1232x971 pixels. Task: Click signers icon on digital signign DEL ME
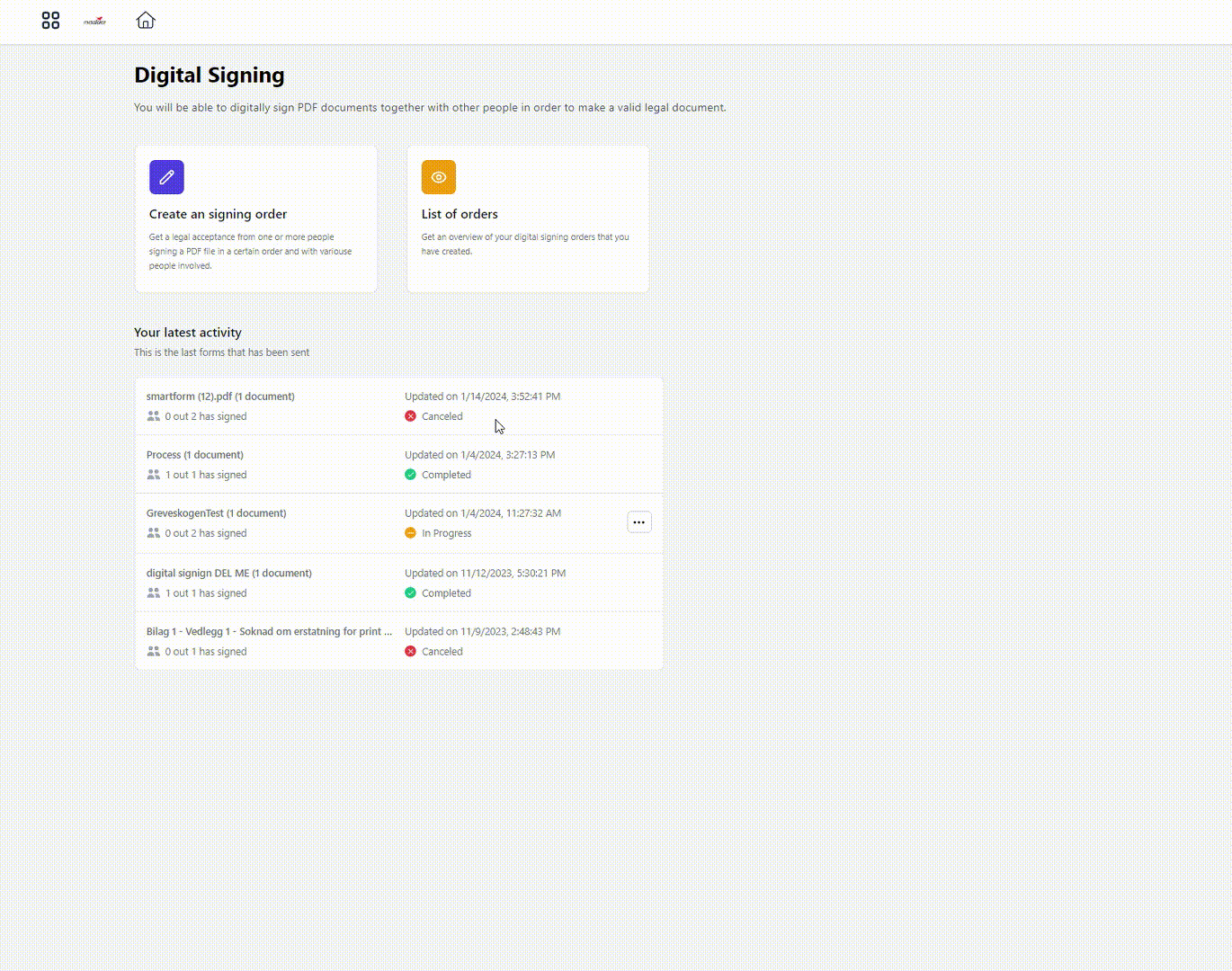[154, 593]
